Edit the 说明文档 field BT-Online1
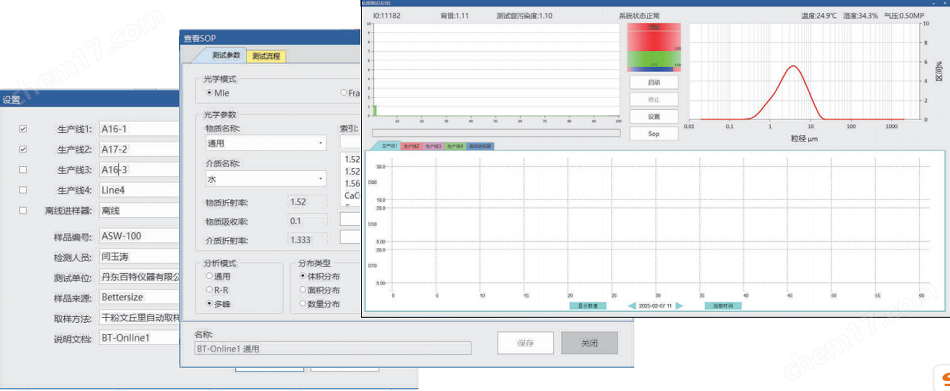Screen dimensions: 950x391 coord(139,338)
